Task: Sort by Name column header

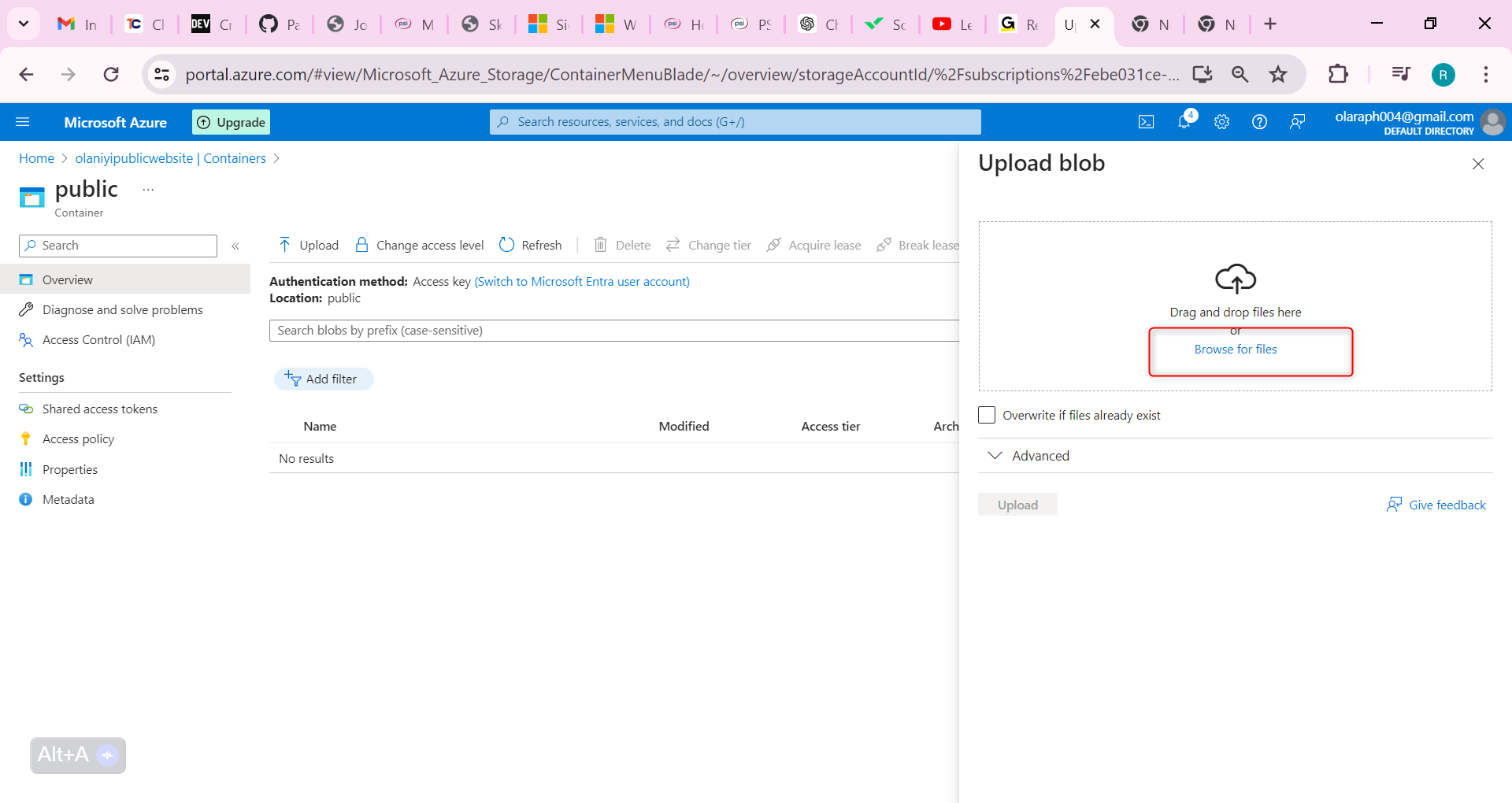Action: [x=320, y=427]
